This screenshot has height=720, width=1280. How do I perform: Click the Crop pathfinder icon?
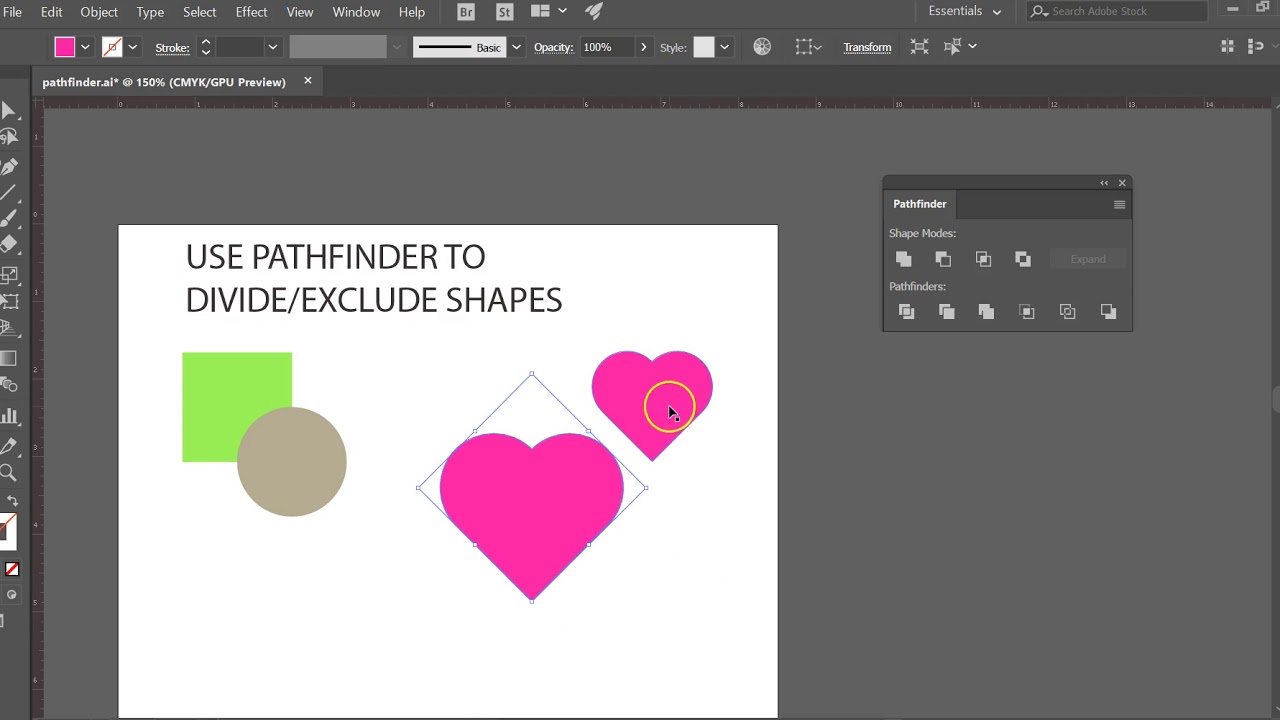[1027, 312]
